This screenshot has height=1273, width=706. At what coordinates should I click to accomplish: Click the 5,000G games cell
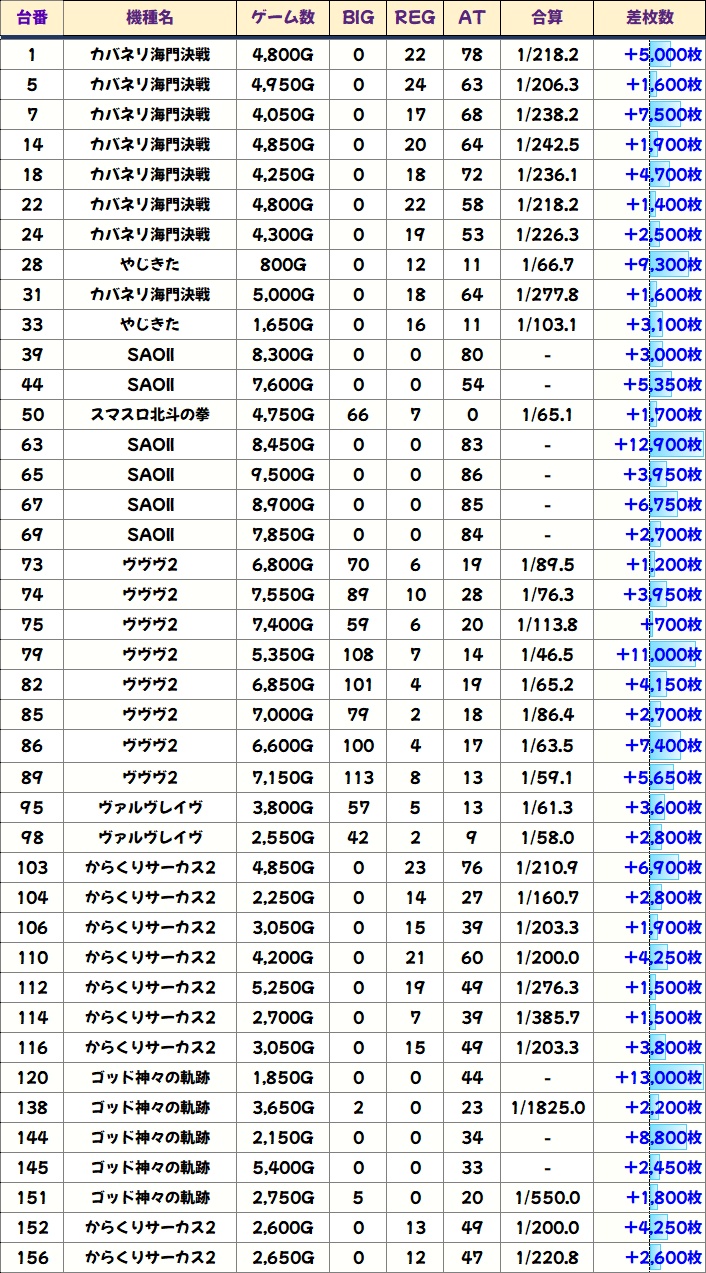tap(283, 295)
